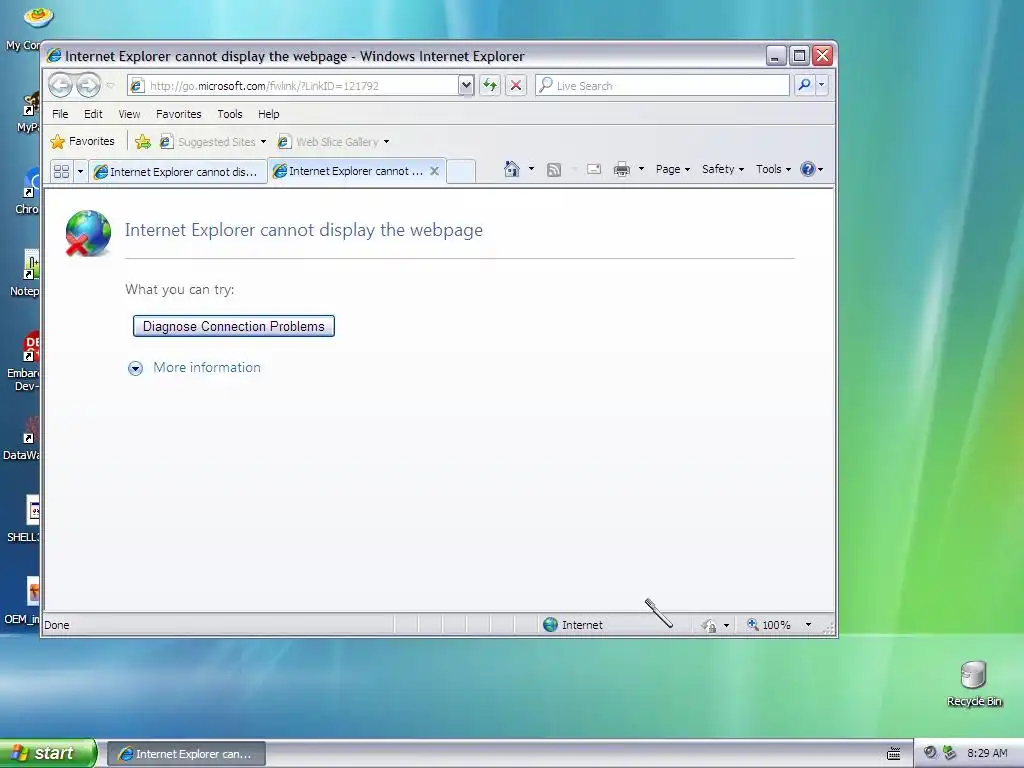Open the Tools menu in menu bar
The image size is (1024, 768).
tap(230, 114)
